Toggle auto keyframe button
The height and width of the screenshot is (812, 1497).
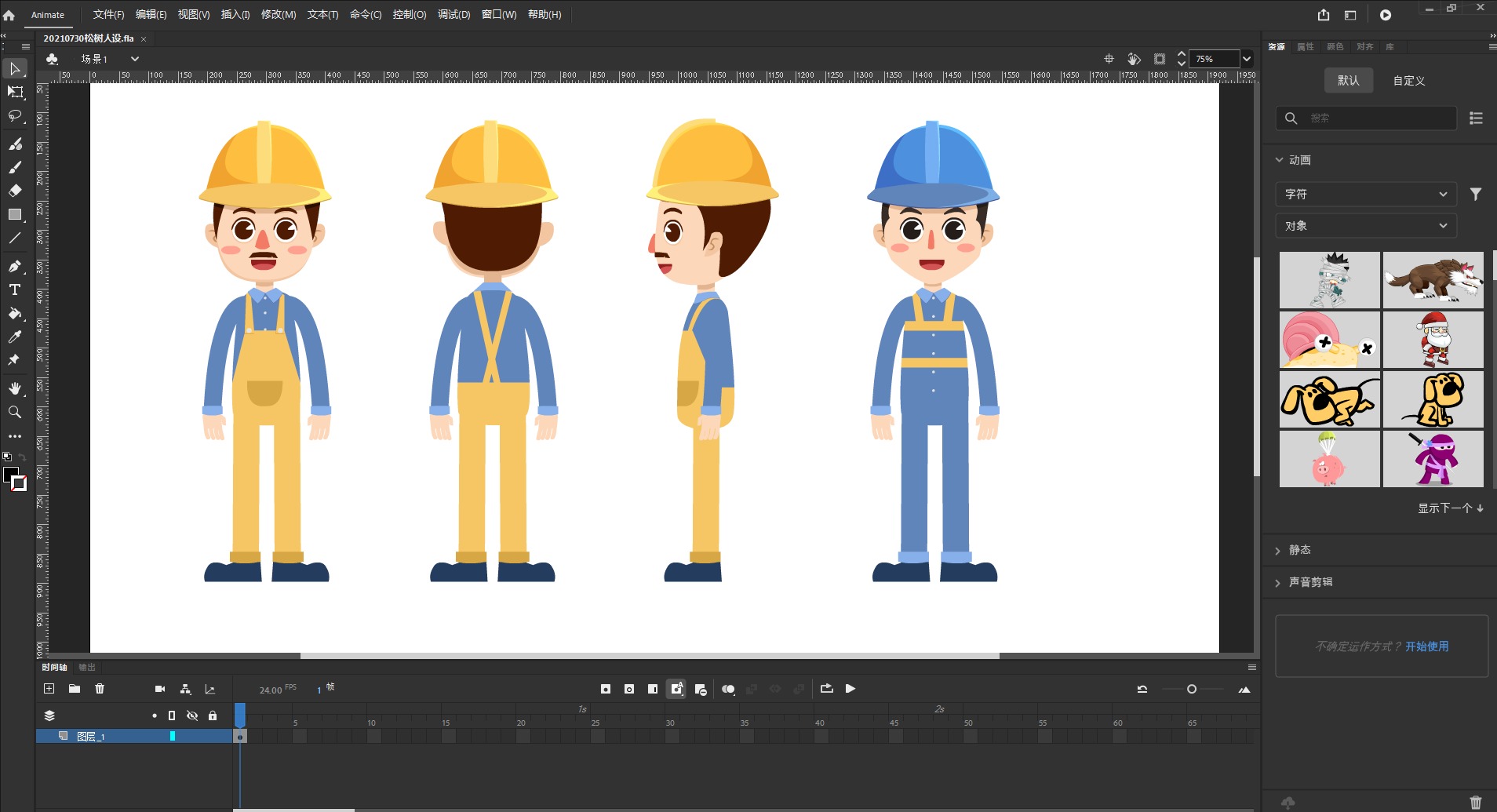[x=676, y=689]
